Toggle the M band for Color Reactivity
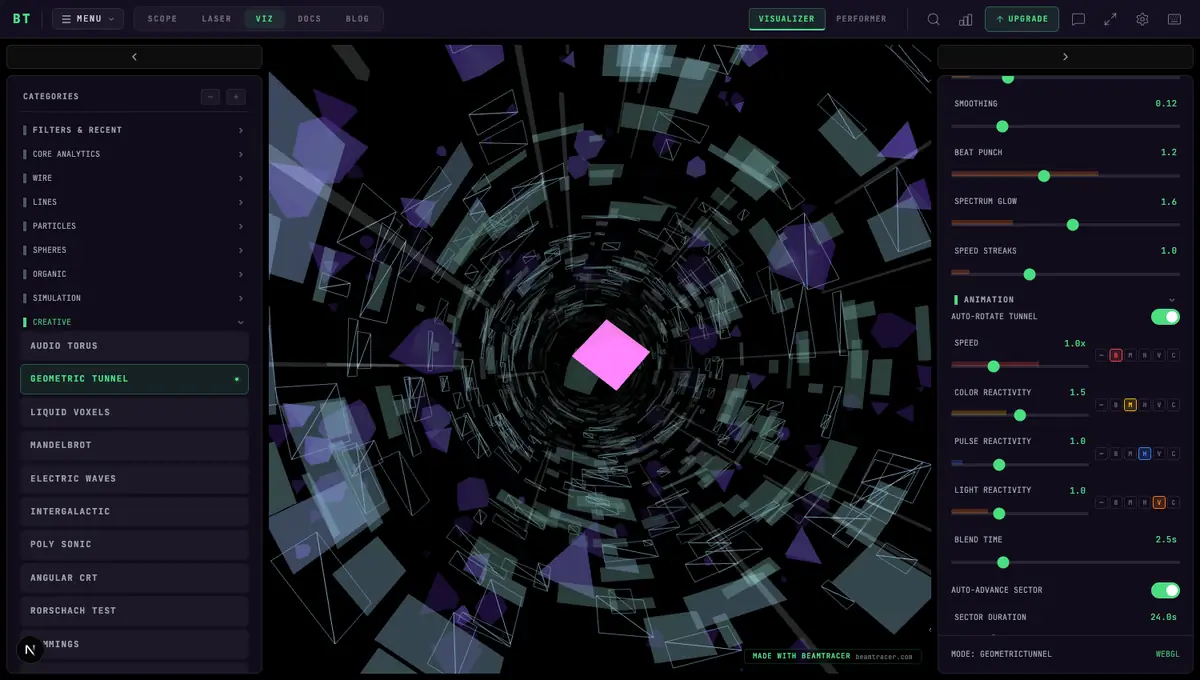This screenshot has width=1200, height=680. (x=1130, y=404)
